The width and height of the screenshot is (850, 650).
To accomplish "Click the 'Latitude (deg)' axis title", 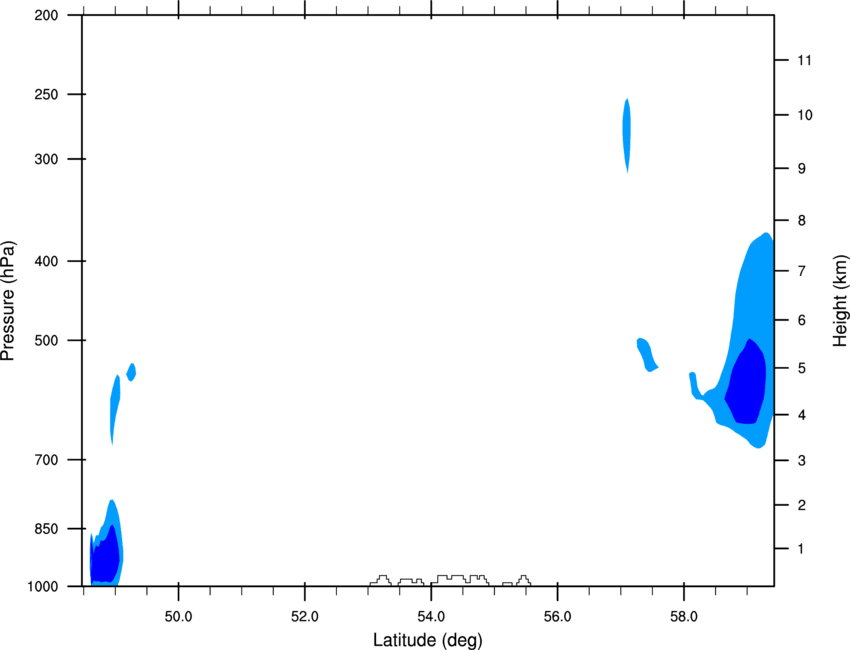I will pyautogui.click(x=427, y=640).
